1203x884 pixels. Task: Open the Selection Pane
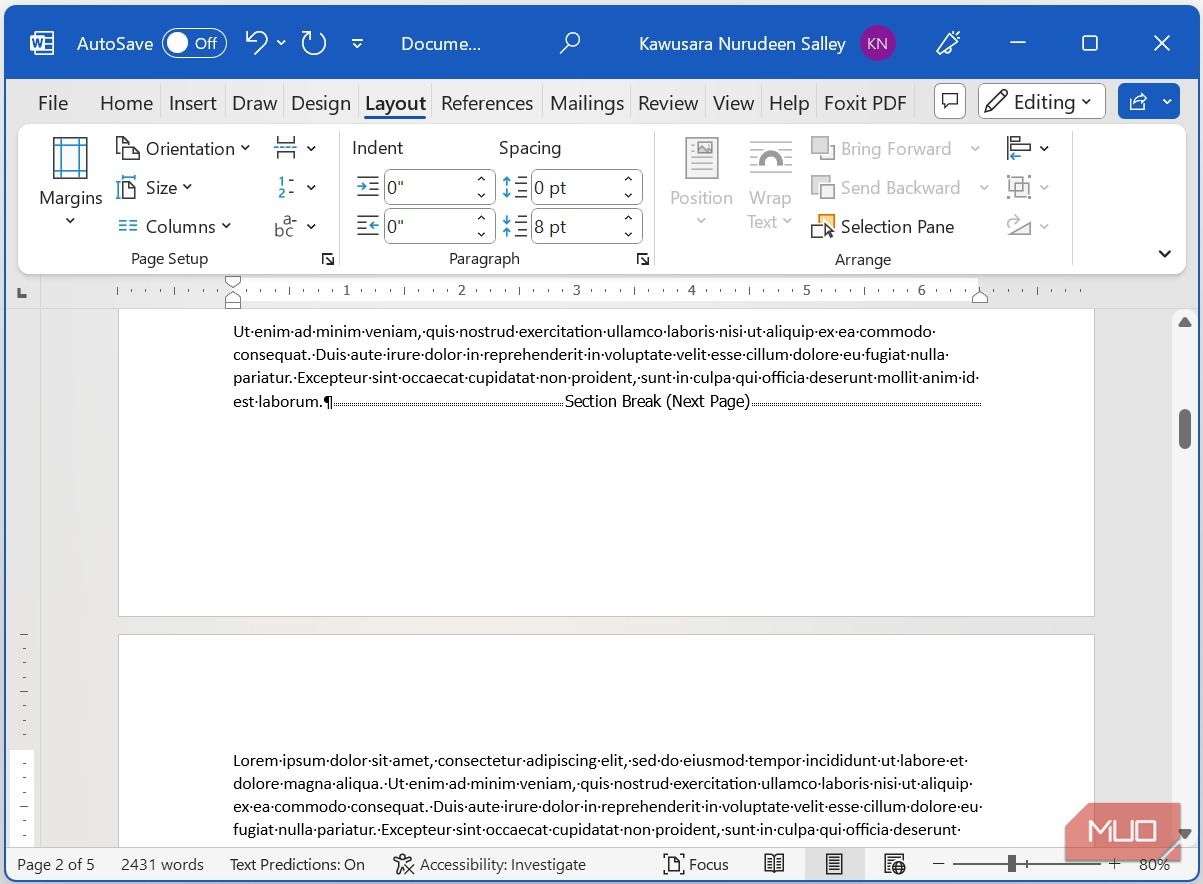(883, 227)
